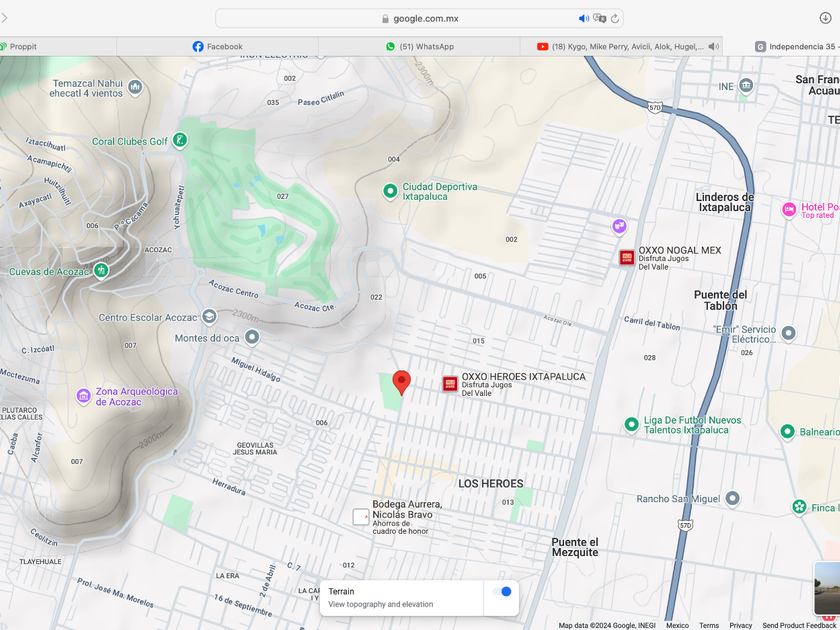The height and width of the screenshot is (630, 840).
Task: Select the OXXO HEROES IXTAPALUCA store icon
Action: point(450,384)
